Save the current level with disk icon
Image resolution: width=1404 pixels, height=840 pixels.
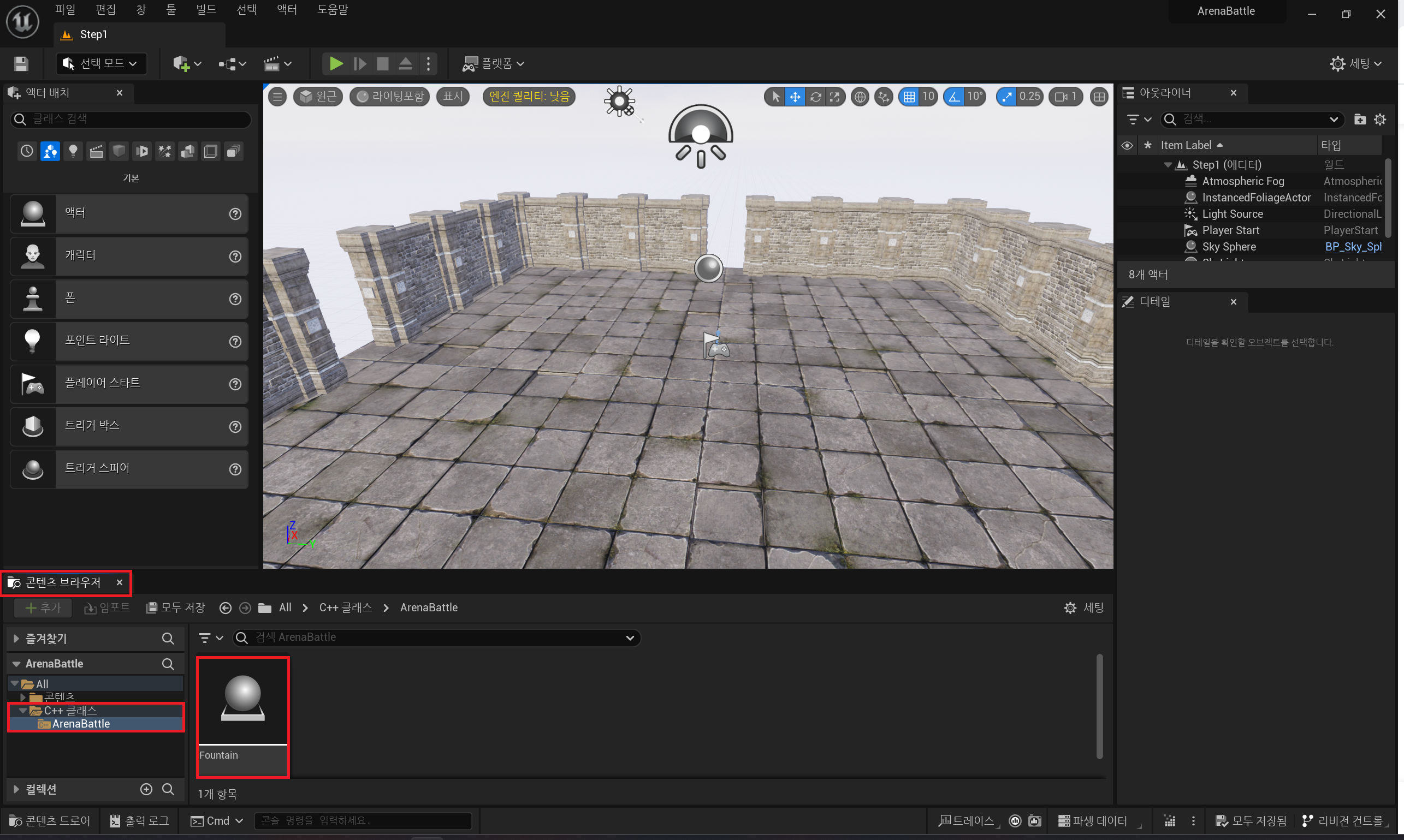pos(21,63)
